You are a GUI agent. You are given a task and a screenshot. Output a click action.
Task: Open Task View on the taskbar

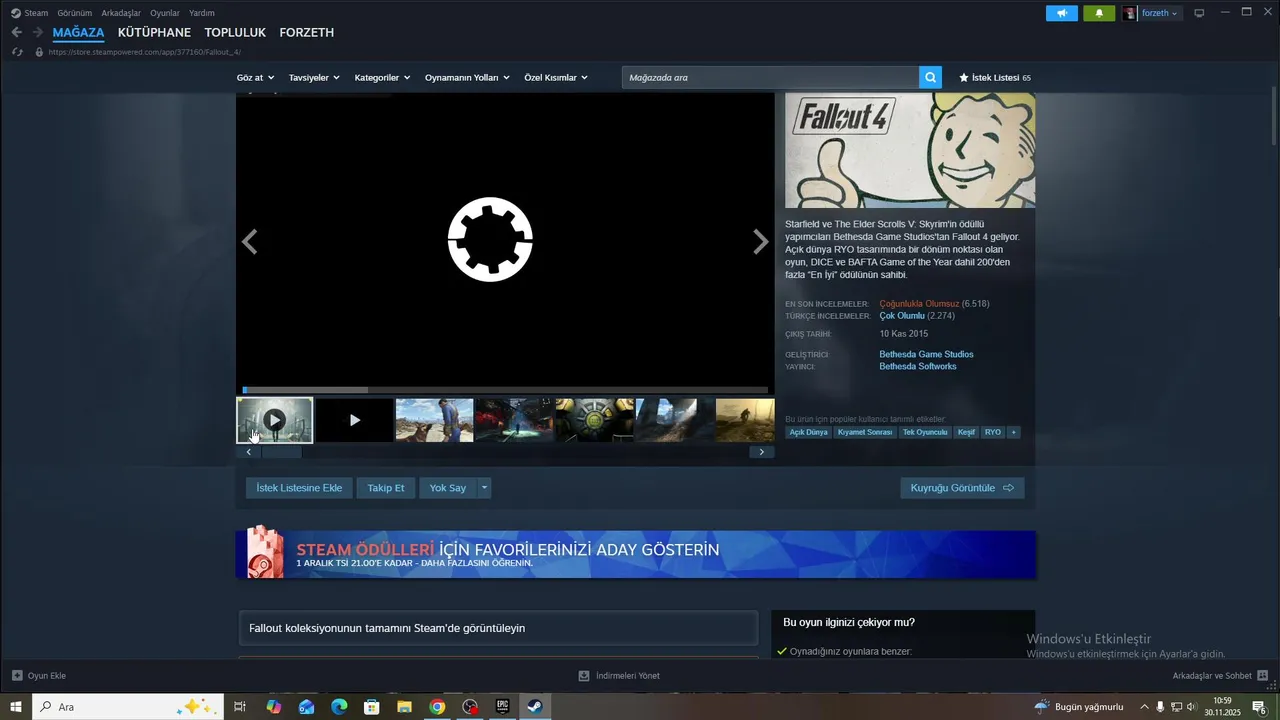(240, 707)
